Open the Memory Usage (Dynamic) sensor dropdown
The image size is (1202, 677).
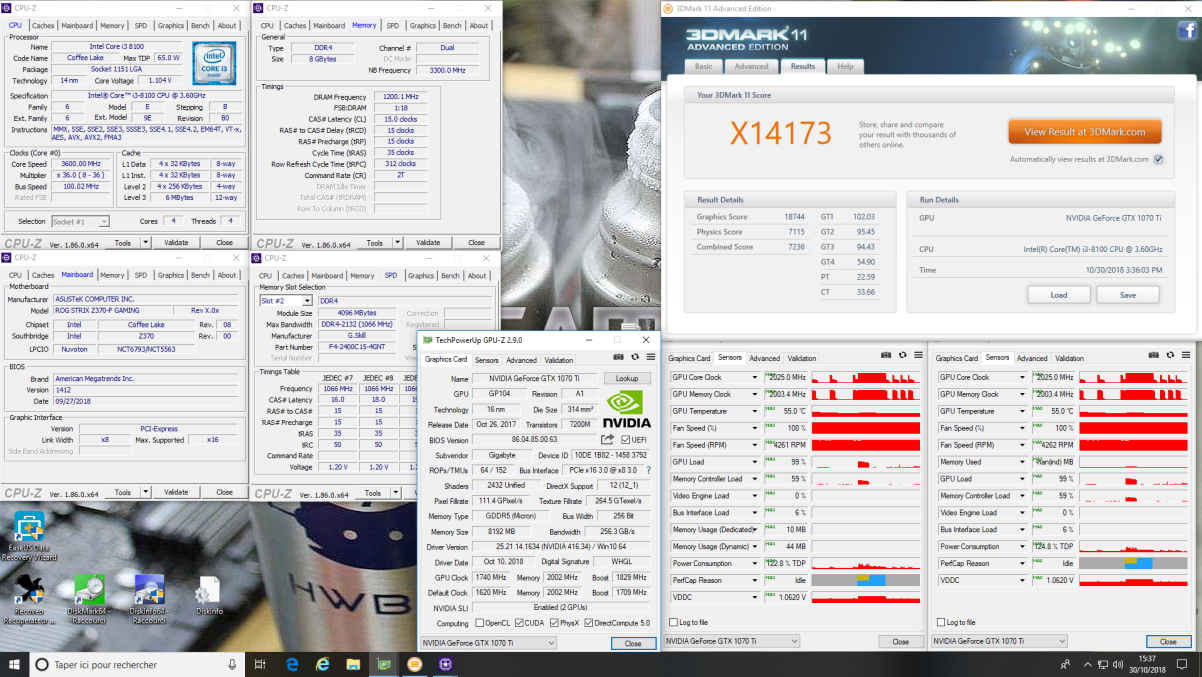[x=755, y=546]
